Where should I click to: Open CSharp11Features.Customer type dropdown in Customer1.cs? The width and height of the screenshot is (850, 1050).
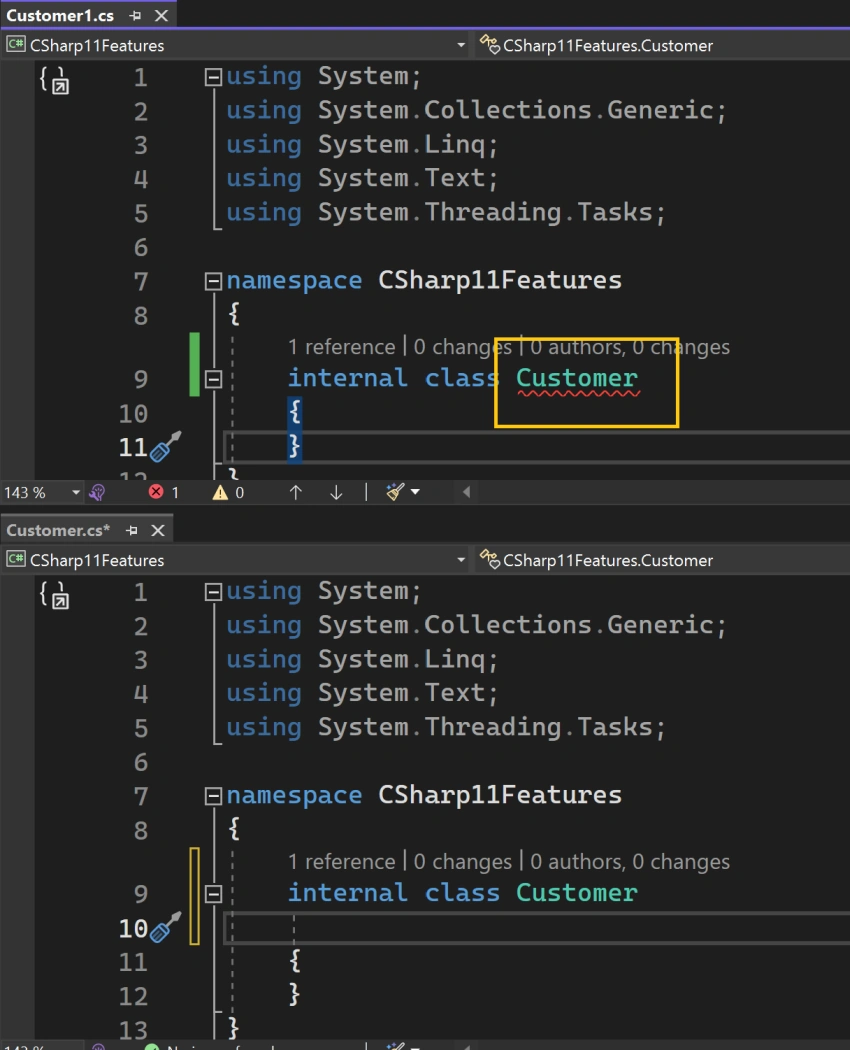click(x=663, y=45)
